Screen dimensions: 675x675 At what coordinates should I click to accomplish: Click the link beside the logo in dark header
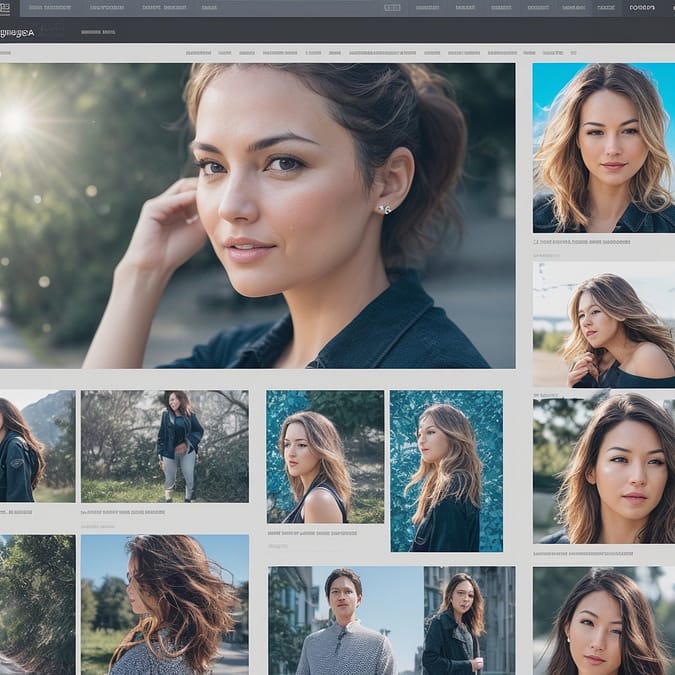(98, 32)
